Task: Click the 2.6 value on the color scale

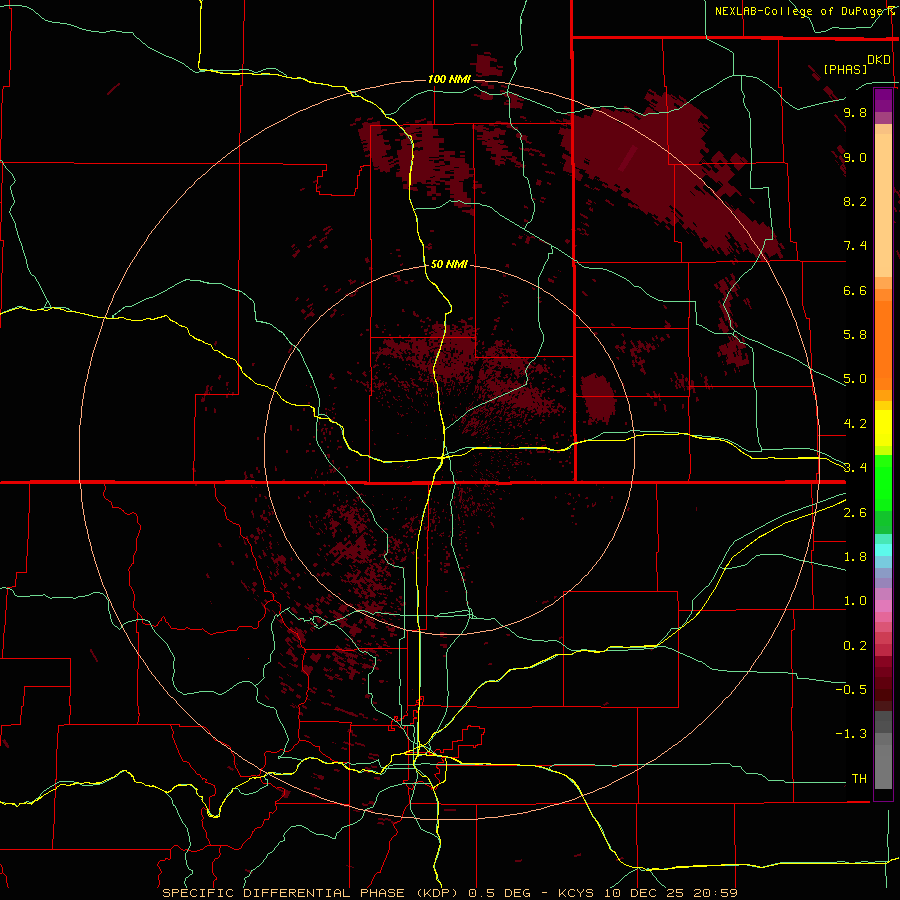Action: point(855,513)
